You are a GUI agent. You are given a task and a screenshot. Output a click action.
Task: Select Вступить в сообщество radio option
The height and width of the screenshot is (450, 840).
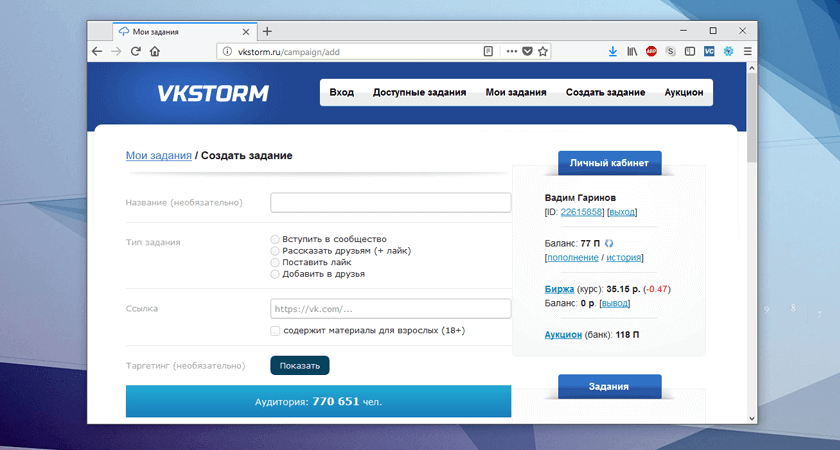(275, 239)
